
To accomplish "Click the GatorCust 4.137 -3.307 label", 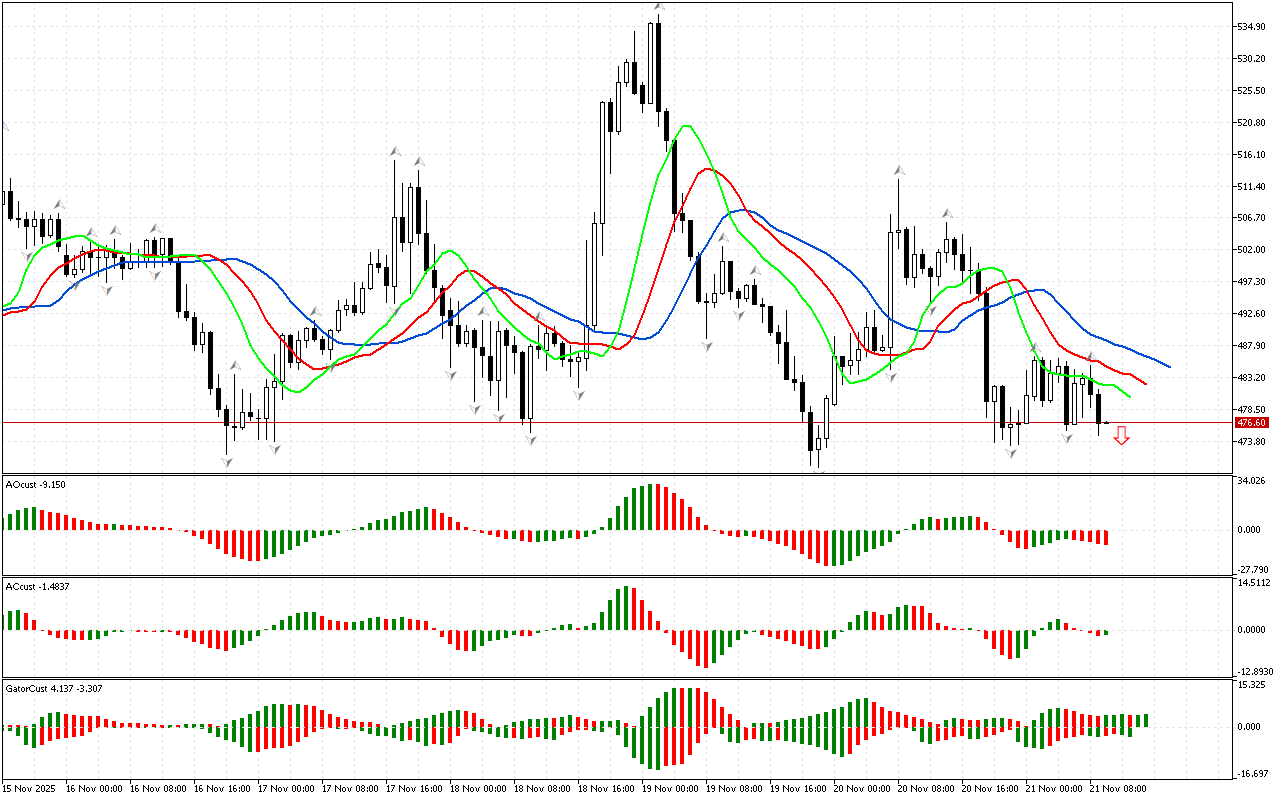I will [x=53, y=688].
